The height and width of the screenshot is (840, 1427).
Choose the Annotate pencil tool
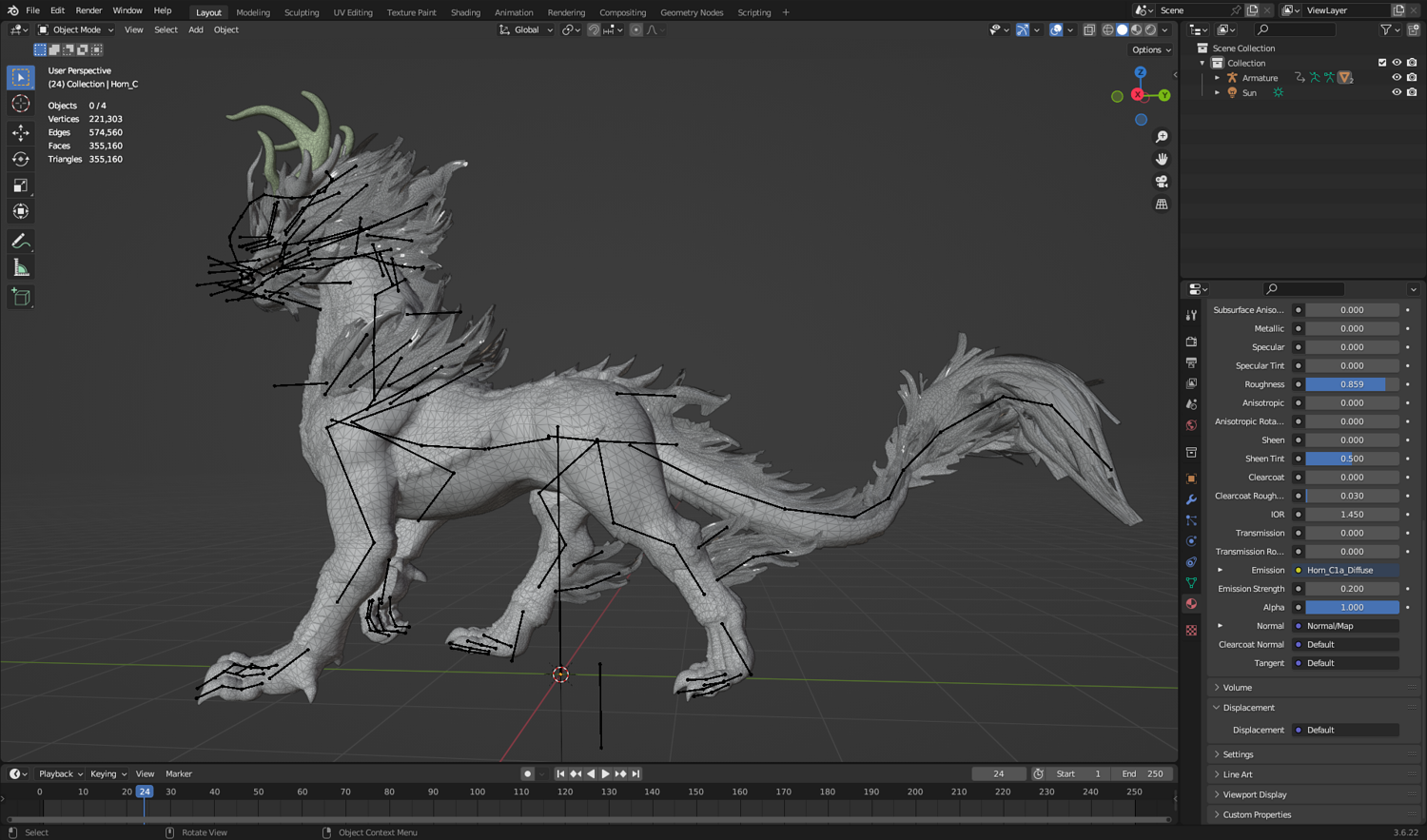click(21, 242)
